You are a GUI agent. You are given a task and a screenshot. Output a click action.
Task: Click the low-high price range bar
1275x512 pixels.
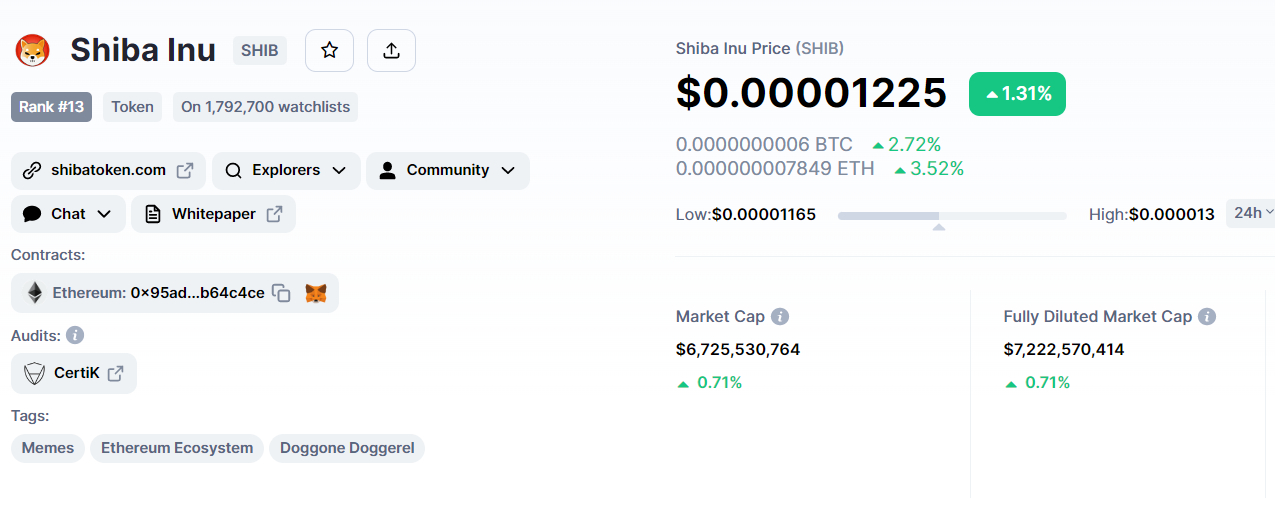pyautogui.click(x=952, y=215)
